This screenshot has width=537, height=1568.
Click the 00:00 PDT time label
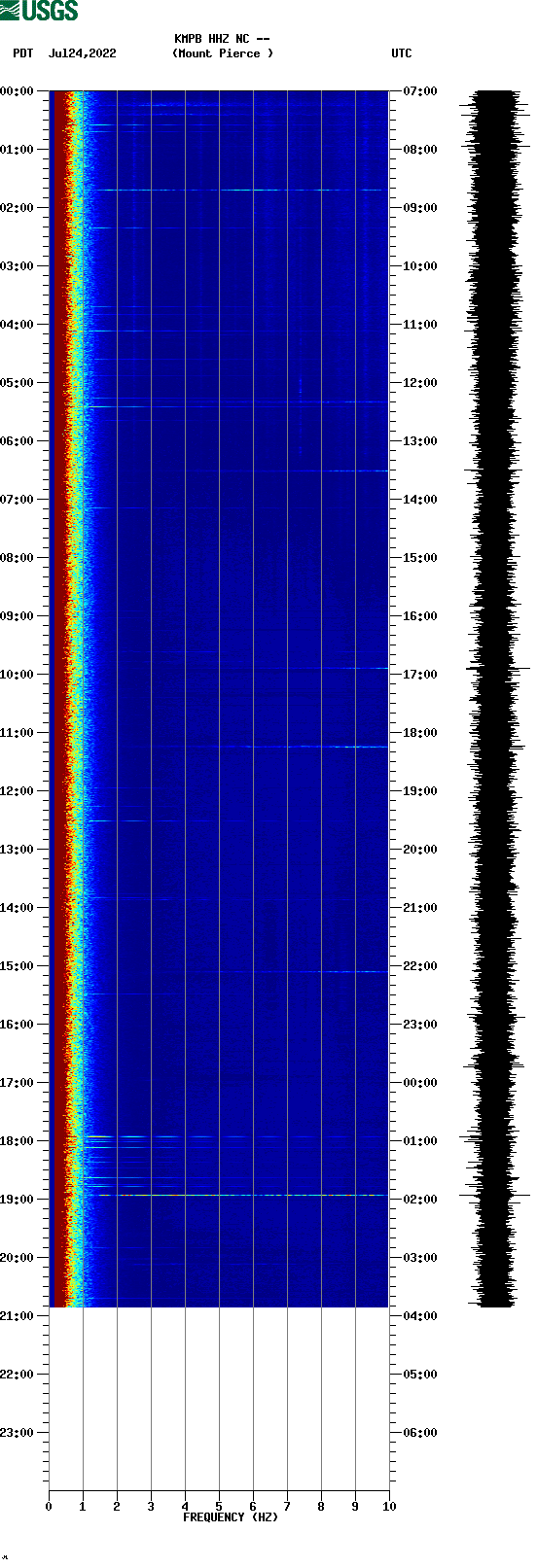coord(18,91)
